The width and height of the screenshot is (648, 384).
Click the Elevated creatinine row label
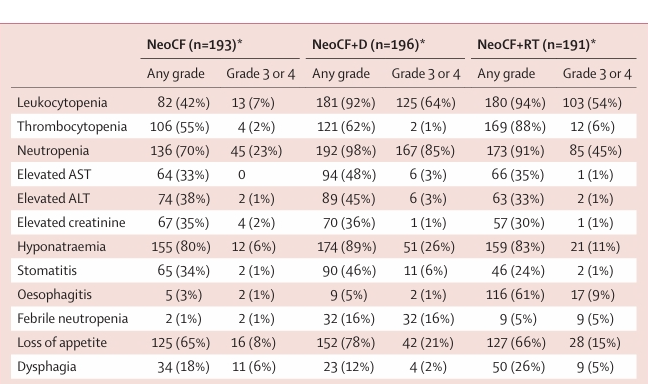coord(71,222)
